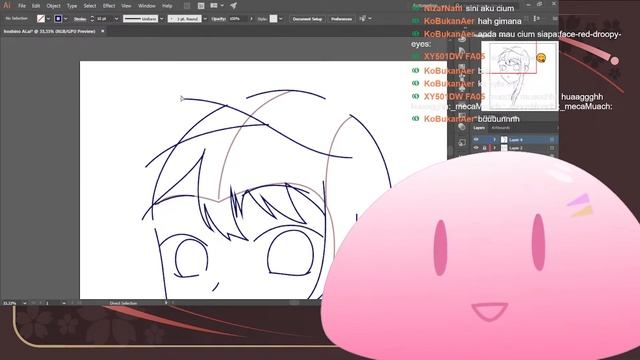Open the dock panel icon left of Layers tab
Viewport: 640px width, 360px height.
tap(462, 127)
